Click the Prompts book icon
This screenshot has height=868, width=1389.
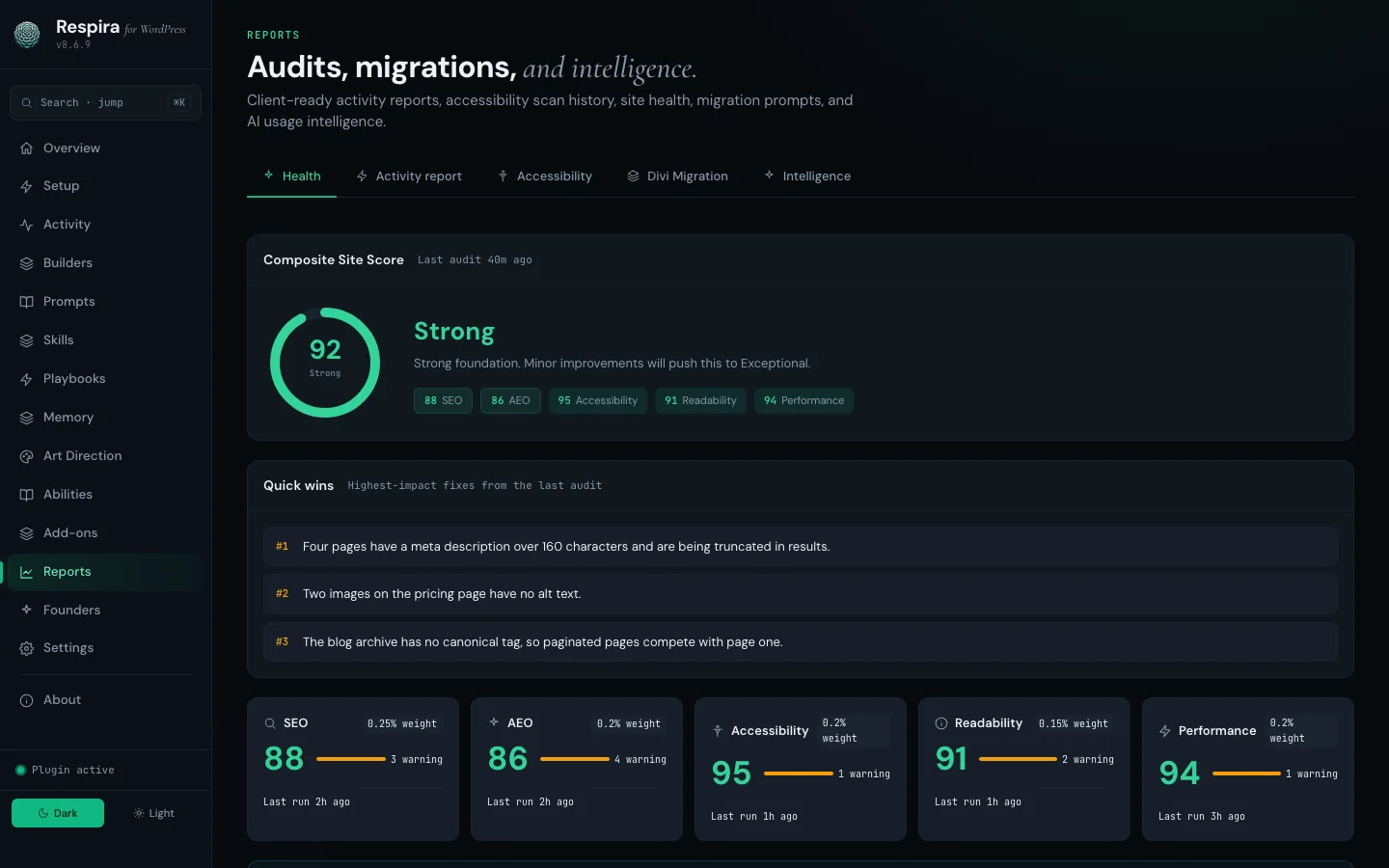click(x=26, y=302)
